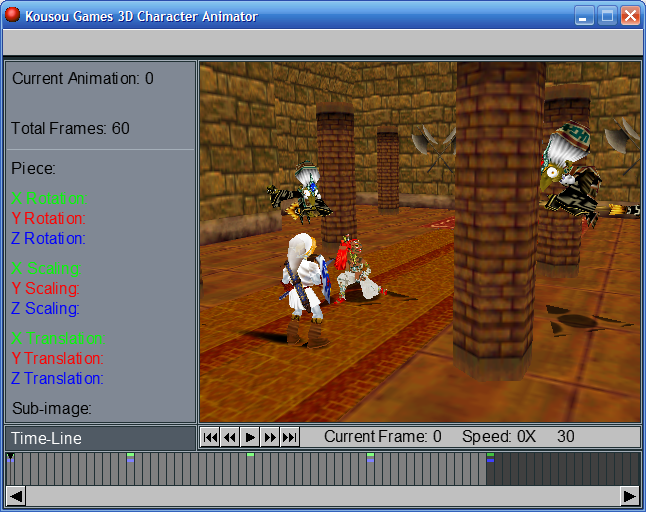
Task: Play the animation
Action: pos(250,437)
